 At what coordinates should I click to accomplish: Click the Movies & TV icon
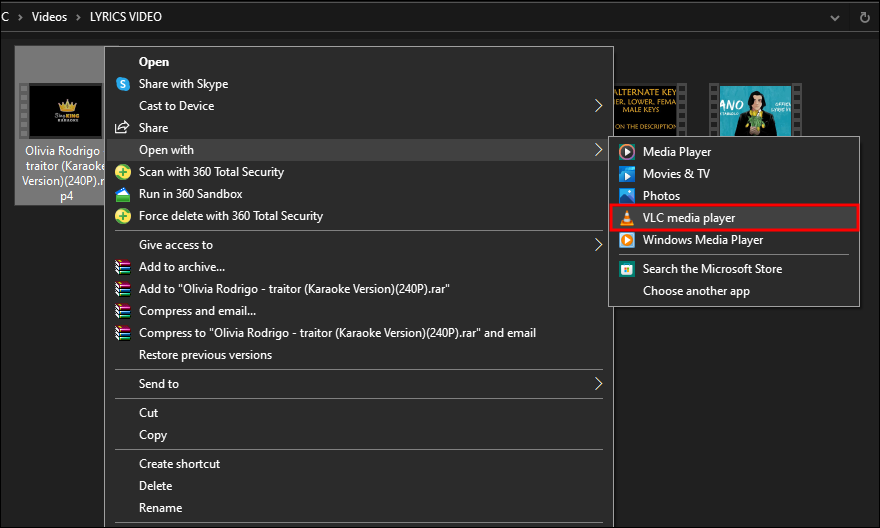pos(627,174)
